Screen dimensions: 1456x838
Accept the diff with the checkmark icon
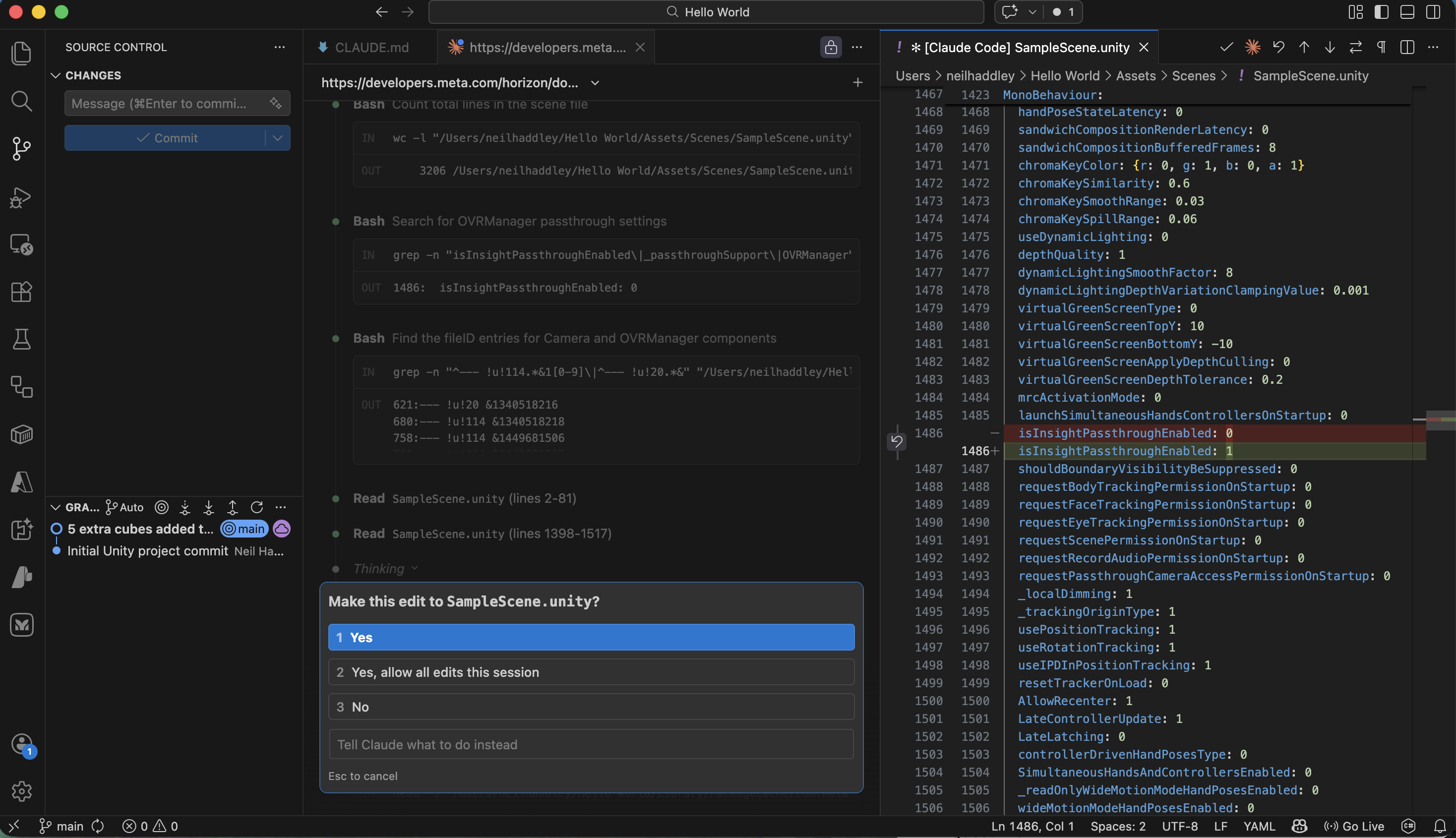tap(1226, 47)
